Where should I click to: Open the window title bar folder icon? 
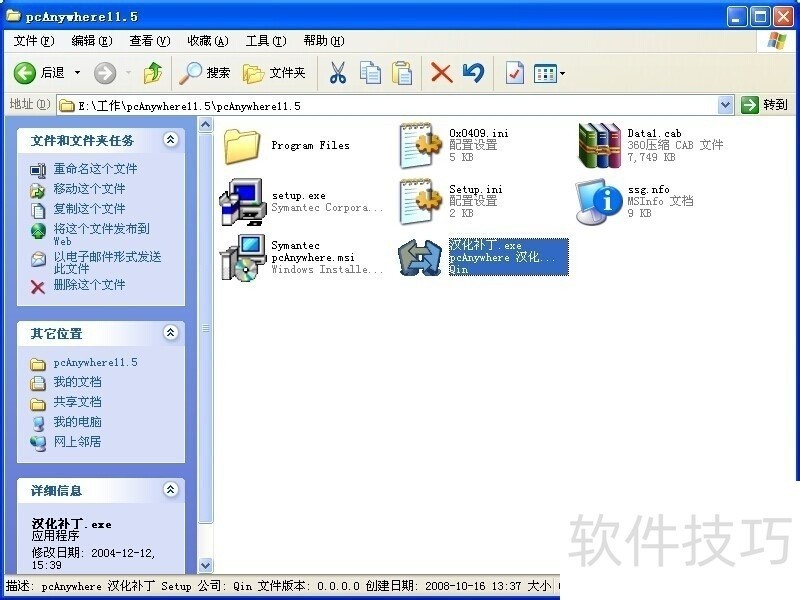tap(13, 16)
